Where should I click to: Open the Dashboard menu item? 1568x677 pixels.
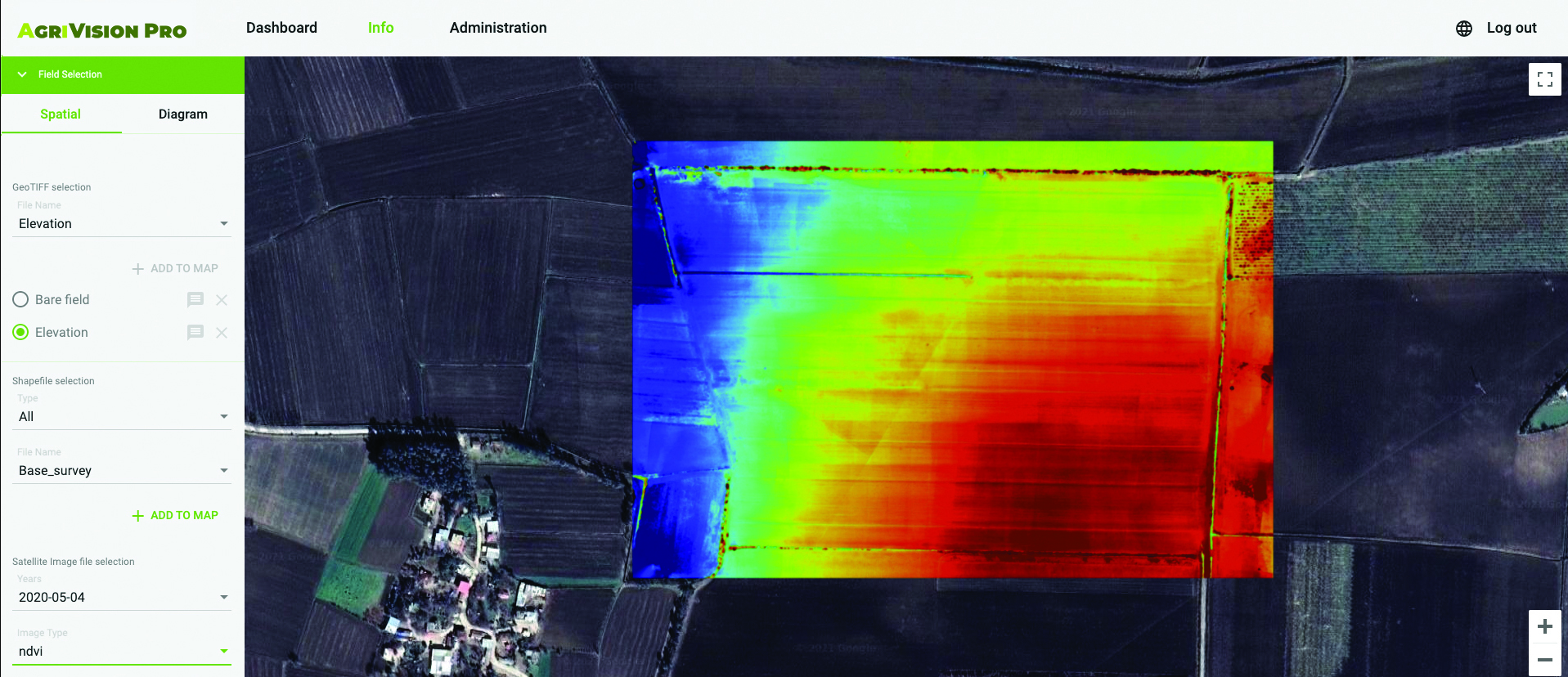coord(281,28)
